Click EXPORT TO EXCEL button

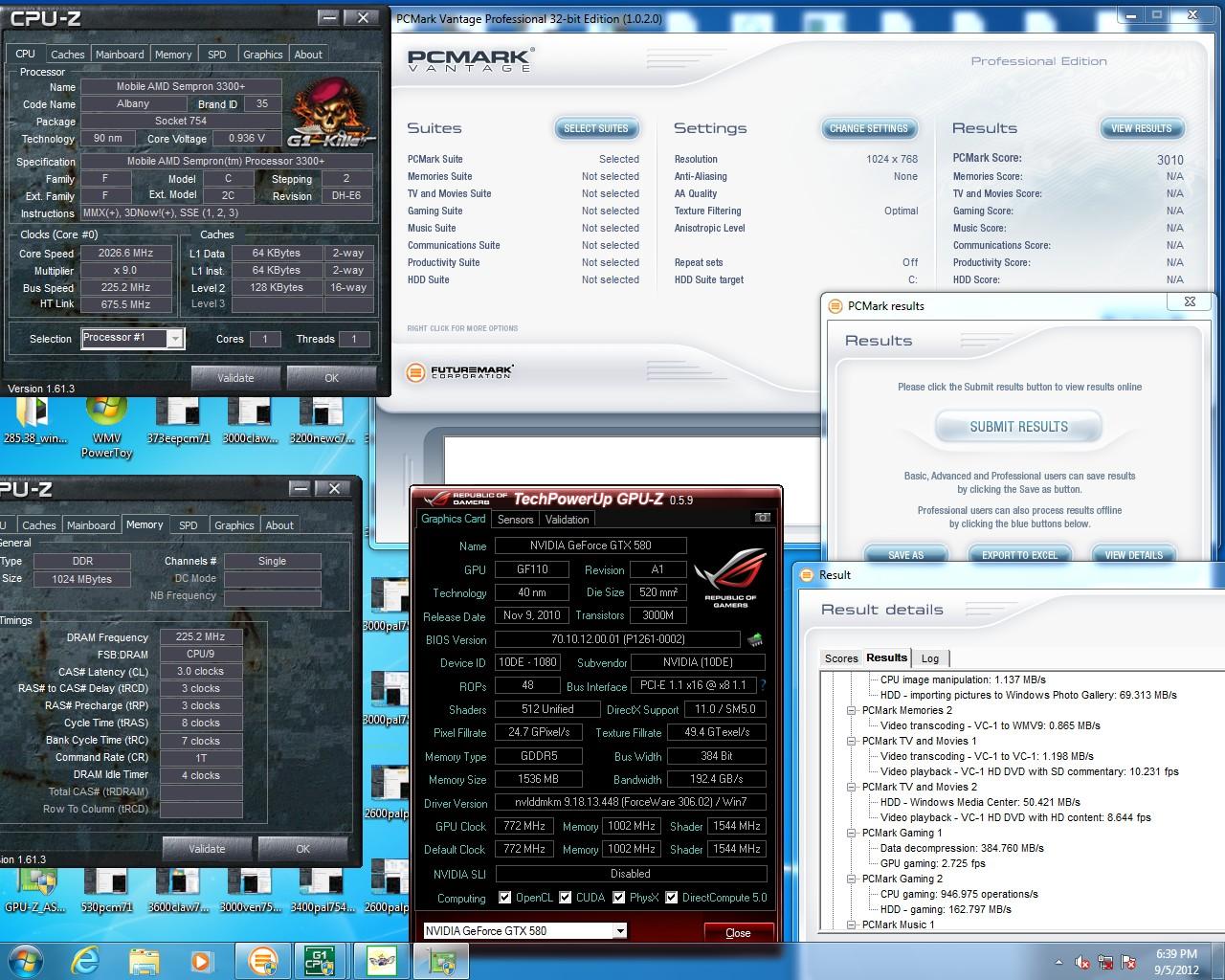1019,554
